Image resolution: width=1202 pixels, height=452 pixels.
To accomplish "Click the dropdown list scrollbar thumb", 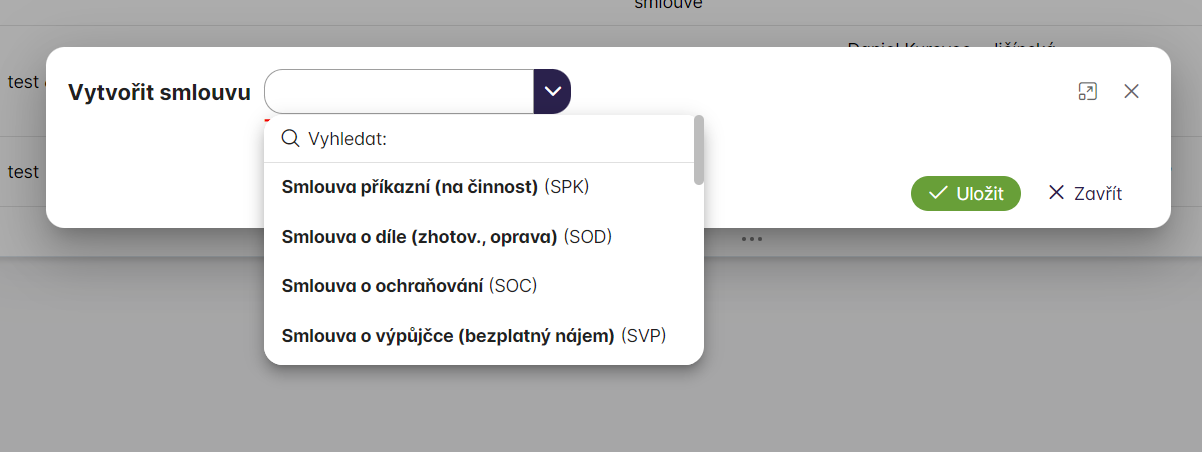I will coord(699,150).
